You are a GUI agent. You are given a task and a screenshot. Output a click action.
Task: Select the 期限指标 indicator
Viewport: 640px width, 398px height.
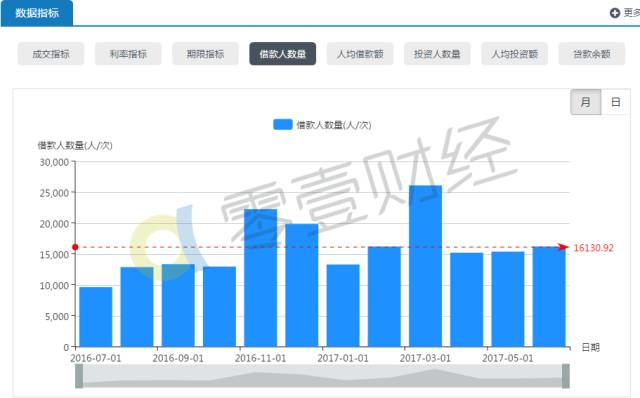[205, 54]
